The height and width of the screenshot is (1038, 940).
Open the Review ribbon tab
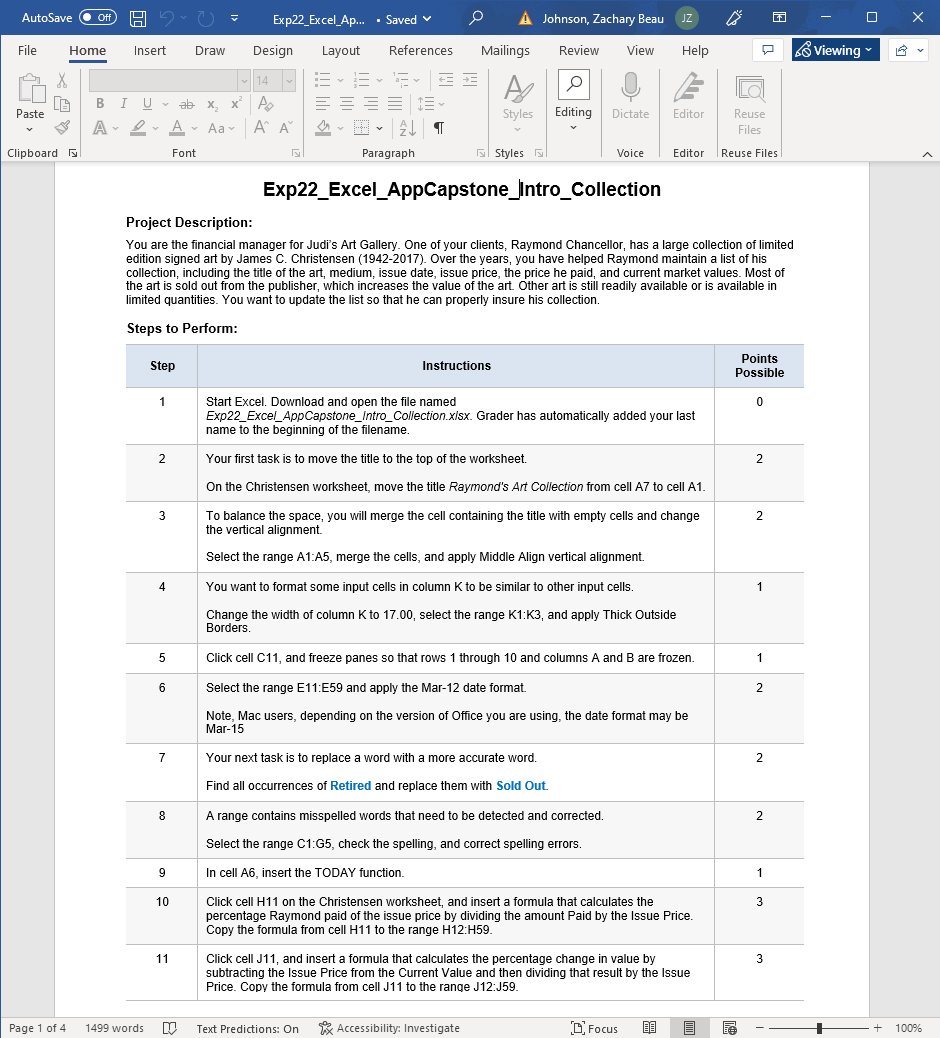click(x=578, y=50)
